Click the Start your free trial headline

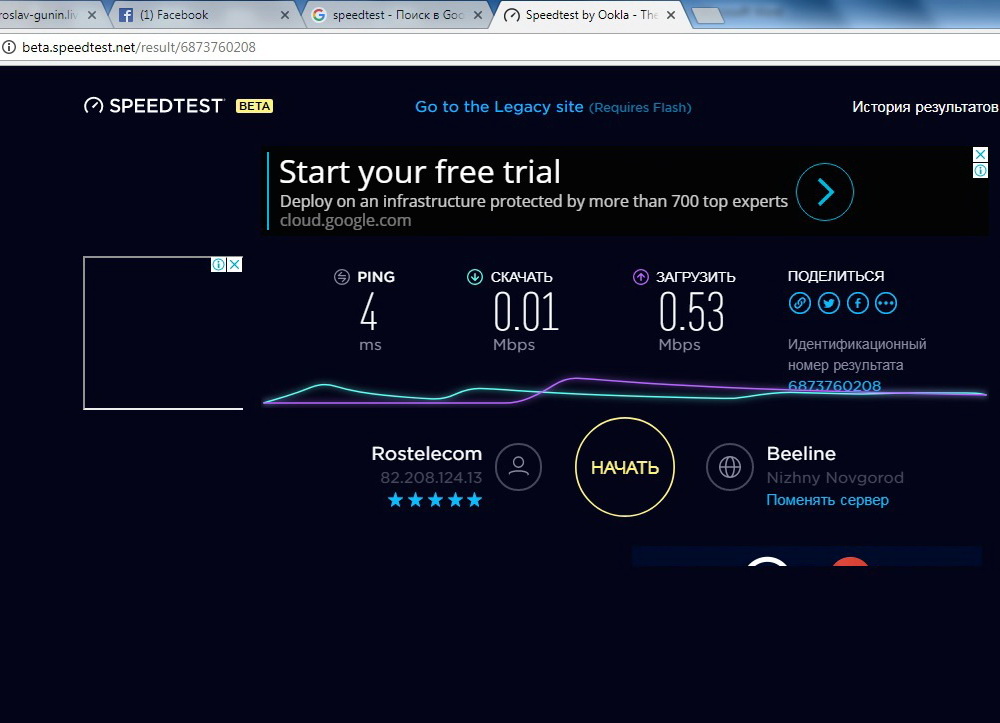click(x=420, y=172)
